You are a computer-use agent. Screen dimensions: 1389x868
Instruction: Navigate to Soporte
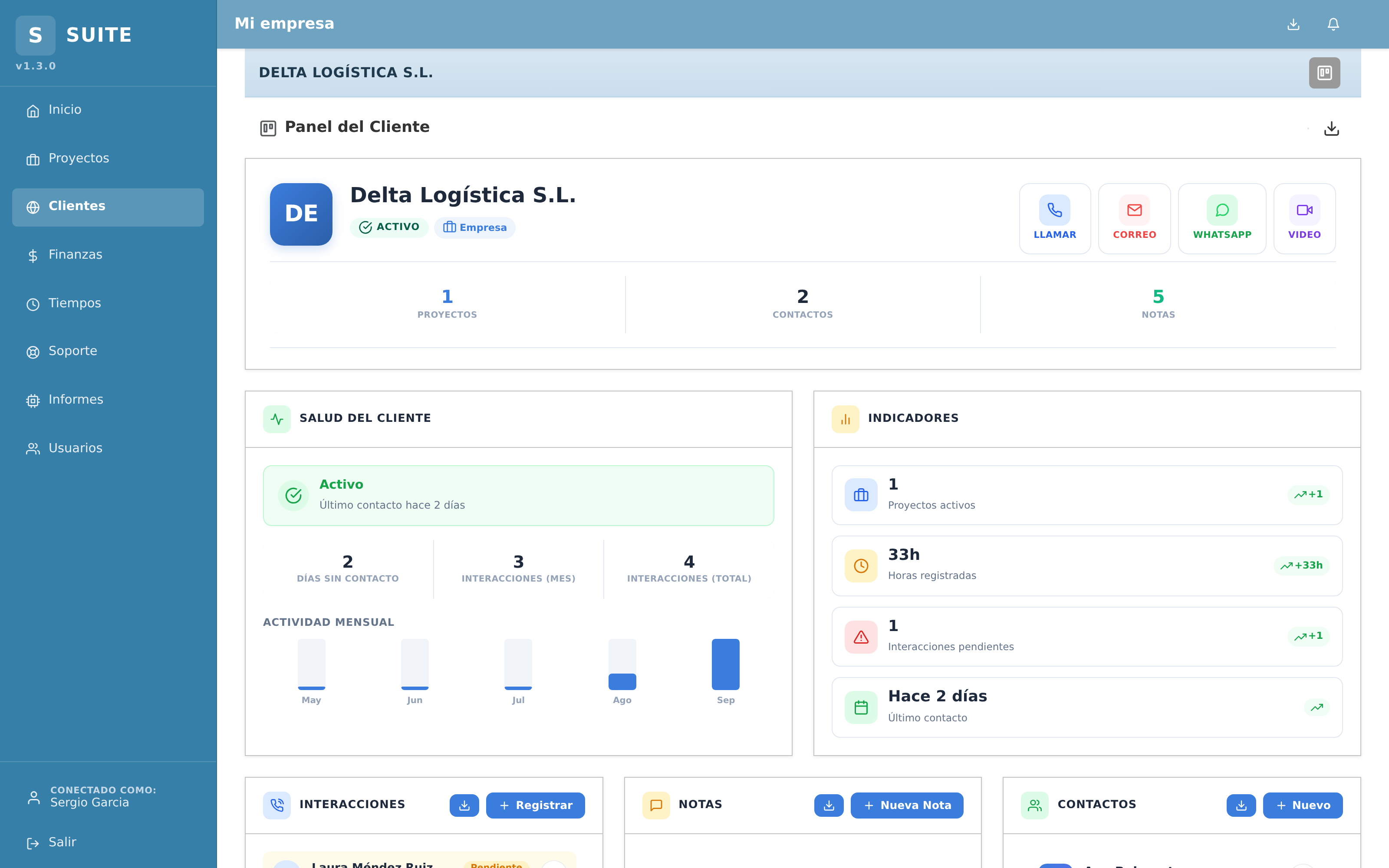click(108, 352)
